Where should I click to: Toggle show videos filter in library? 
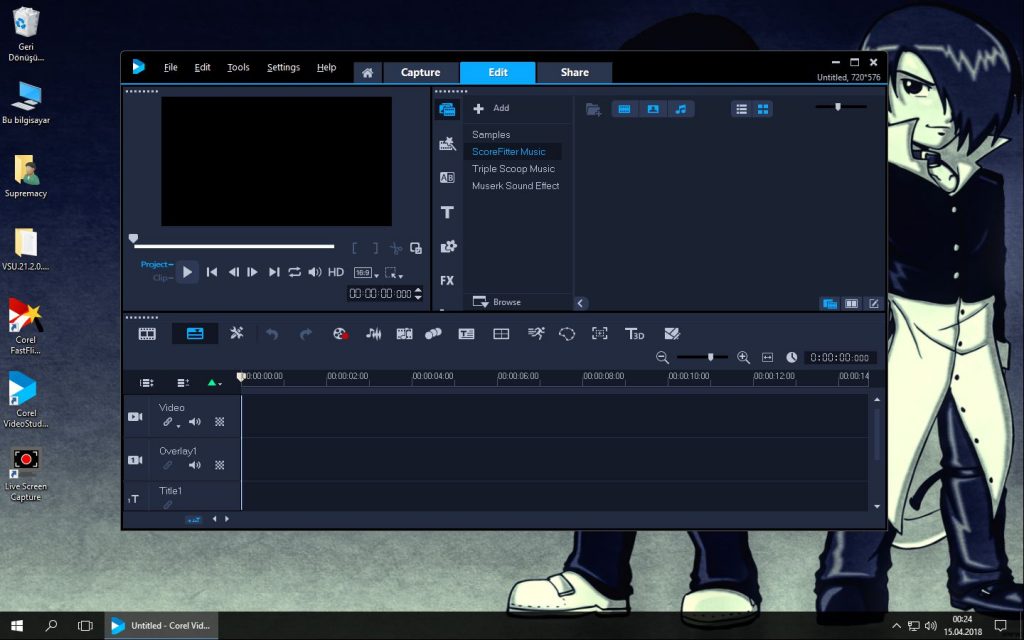pos(624,109)
